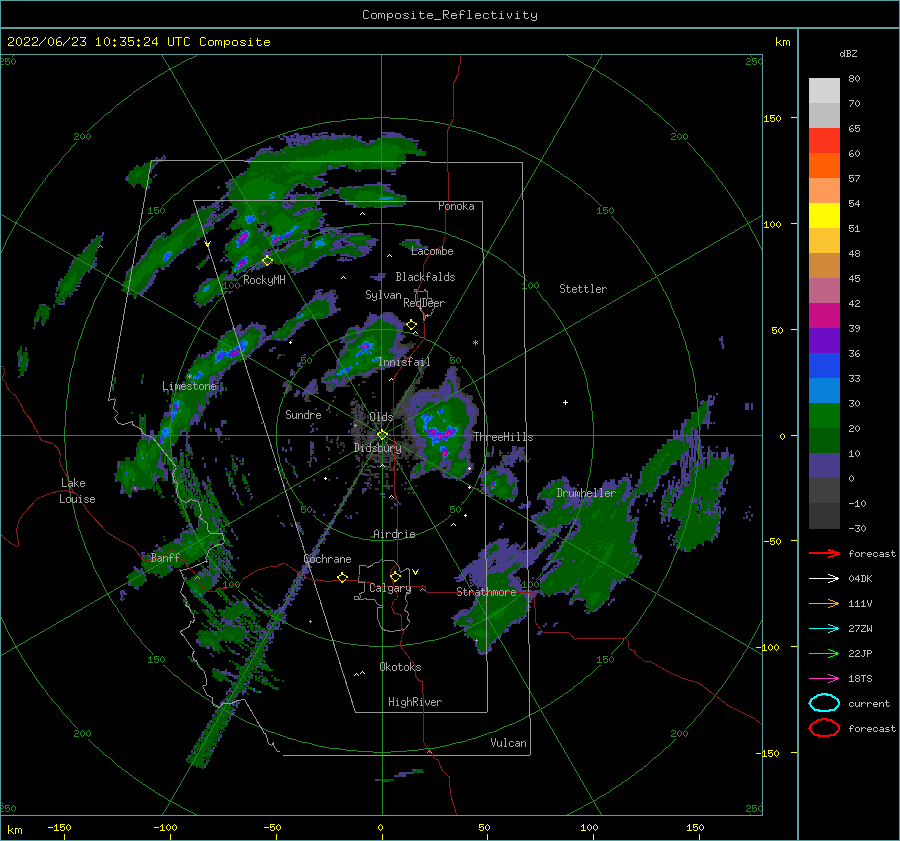
Task: Click the radar center marker near Olds
Action: pos(382,435)
